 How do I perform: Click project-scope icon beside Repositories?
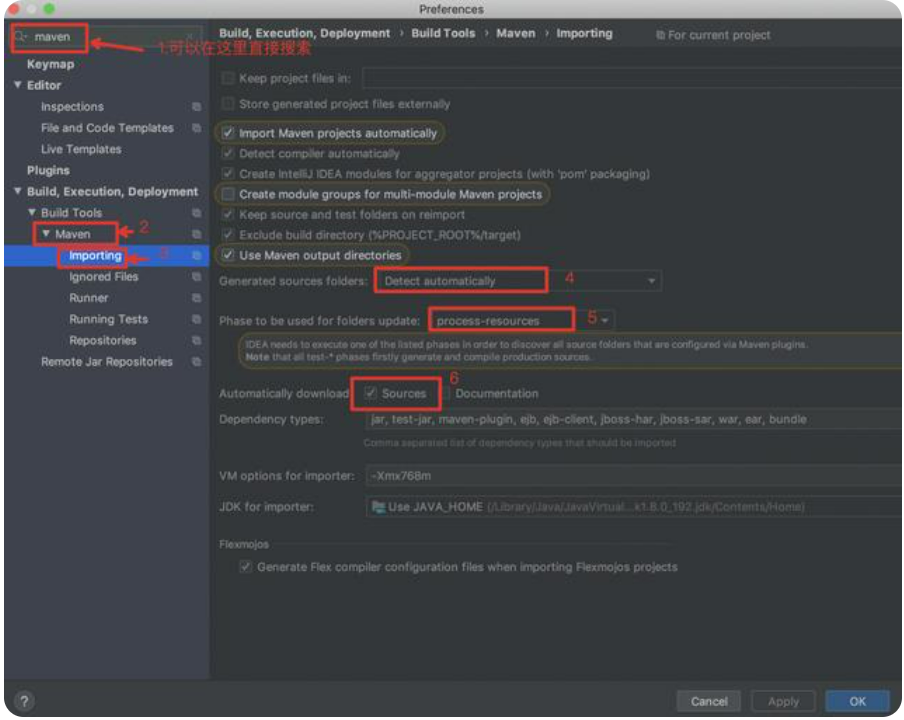coord(197,341)
